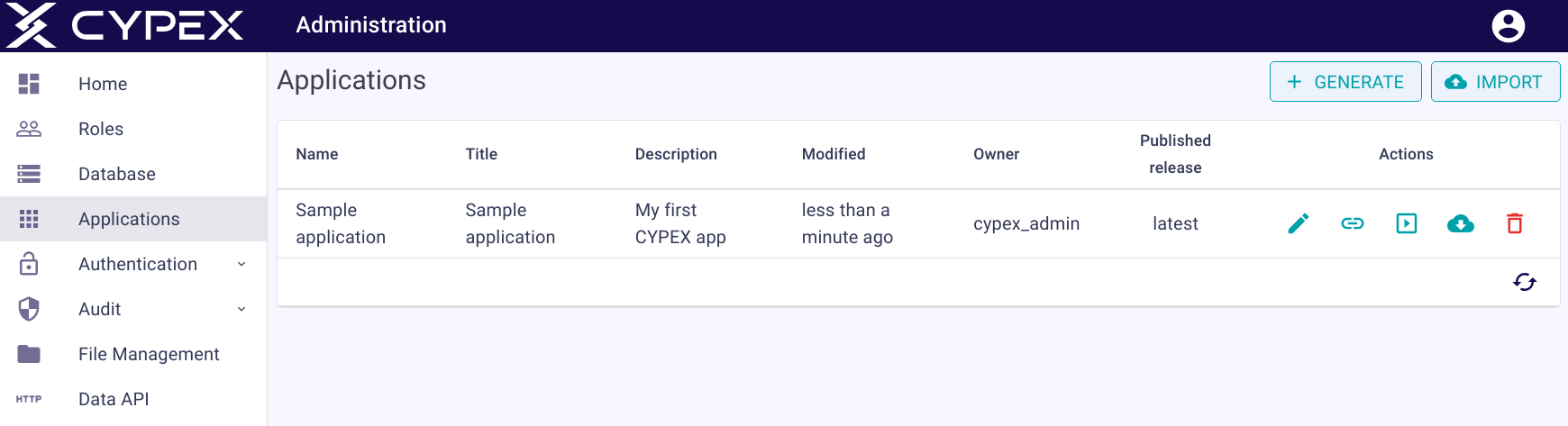Click the Name column header
1568x426 pixels.
[x=317, y=154]
